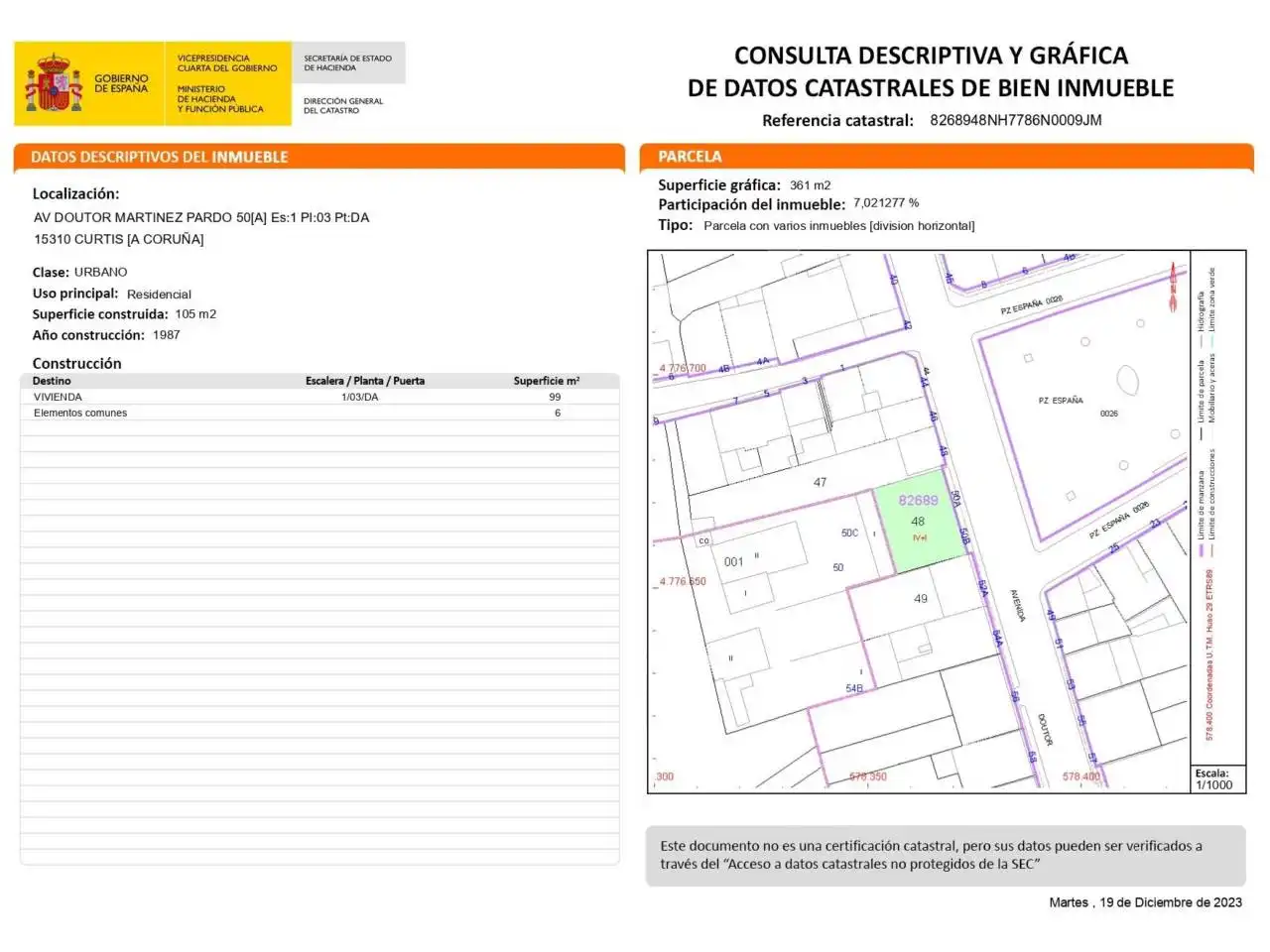The image size is (1270, 952).
Task: Click 'VICEPRESIDENCIA CUARTA DEL GOBIERNO' text
Action: coord(227,63)
